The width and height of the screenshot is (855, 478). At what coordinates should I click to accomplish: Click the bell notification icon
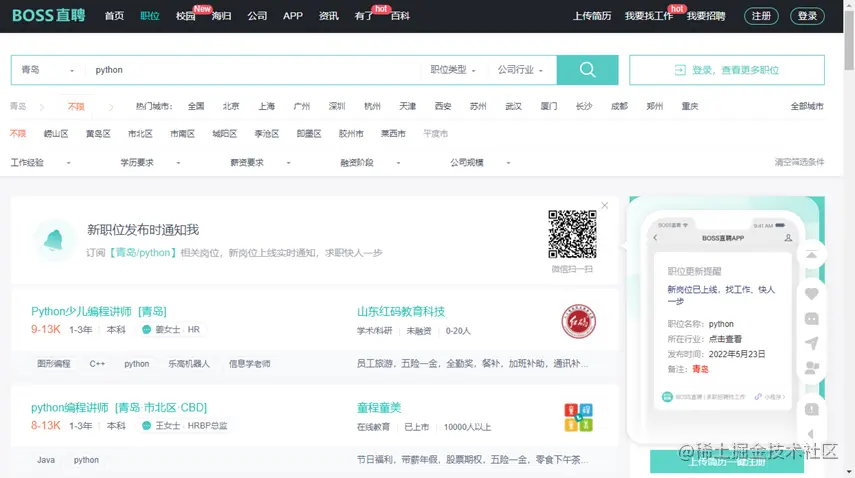53,240
